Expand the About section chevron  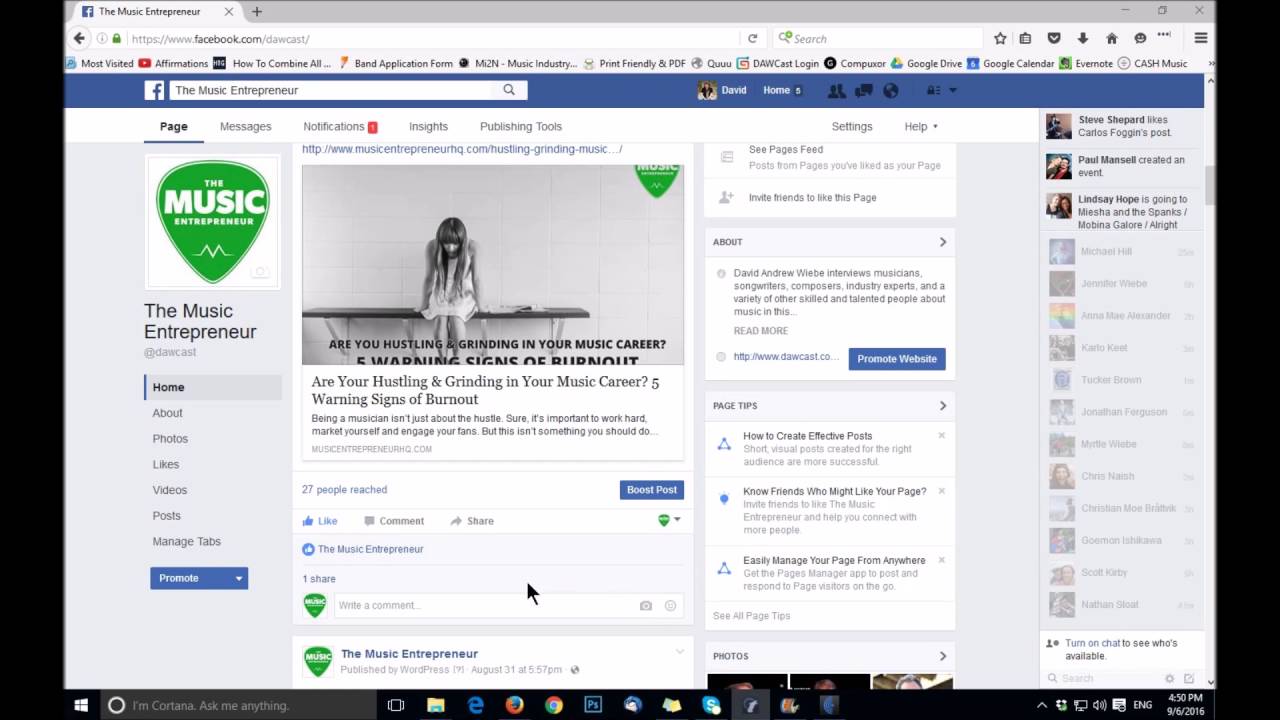point(941,242)
